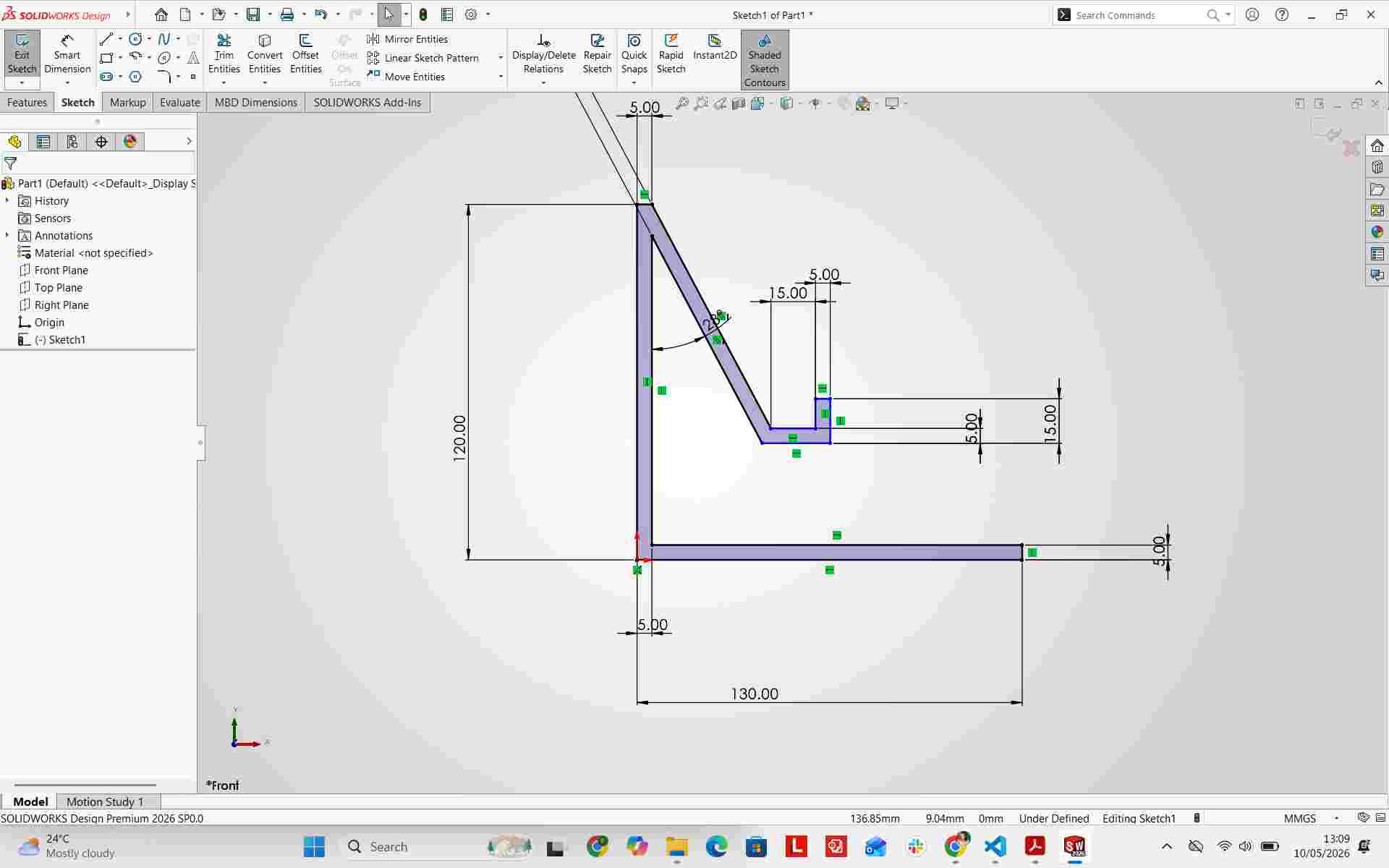
Task: Open File Properties icon in the top toolbar
Action: click(x=447, y=14)
